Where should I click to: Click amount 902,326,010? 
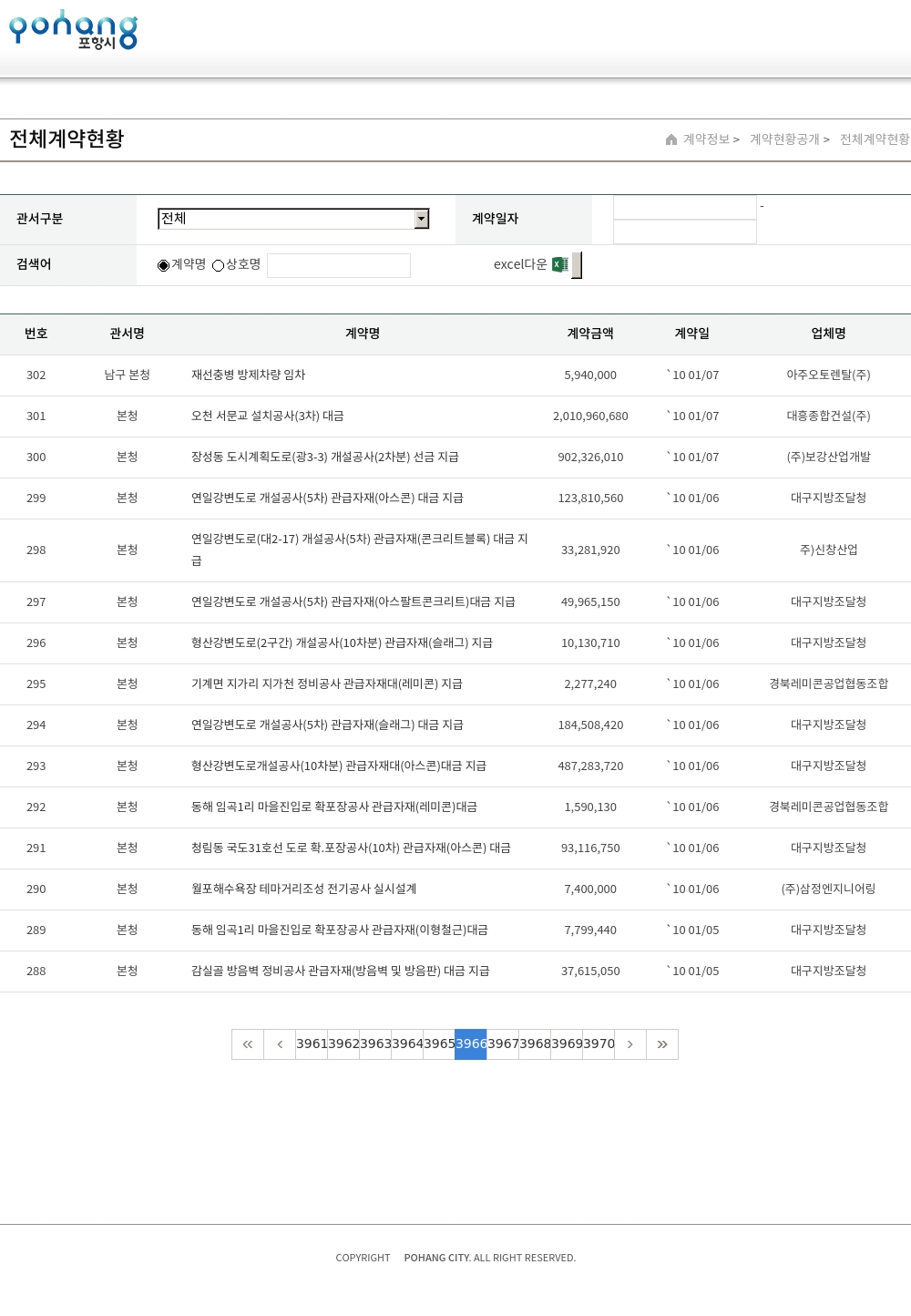click(590, 458)
